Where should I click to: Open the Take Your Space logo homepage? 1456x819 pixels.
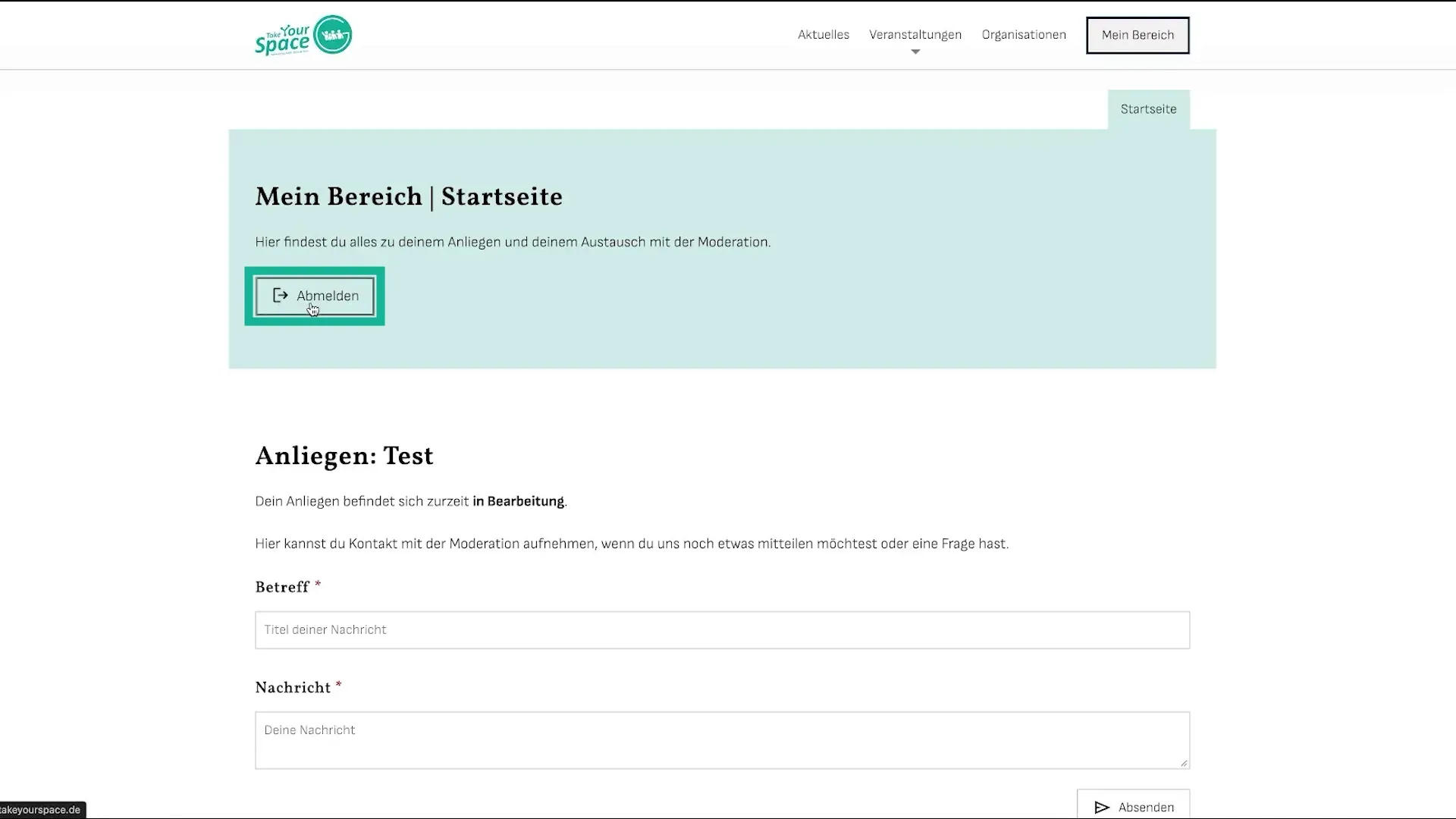303,35
